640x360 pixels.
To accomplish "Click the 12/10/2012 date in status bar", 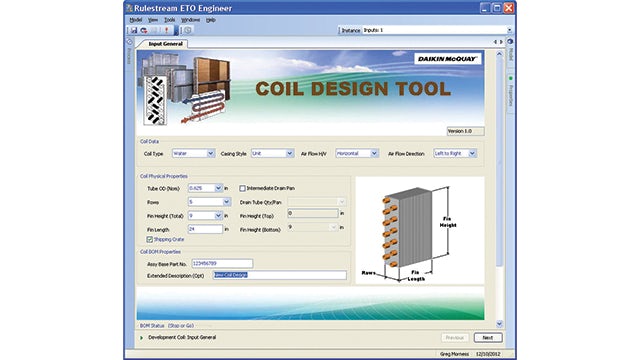I will [488, 354].
